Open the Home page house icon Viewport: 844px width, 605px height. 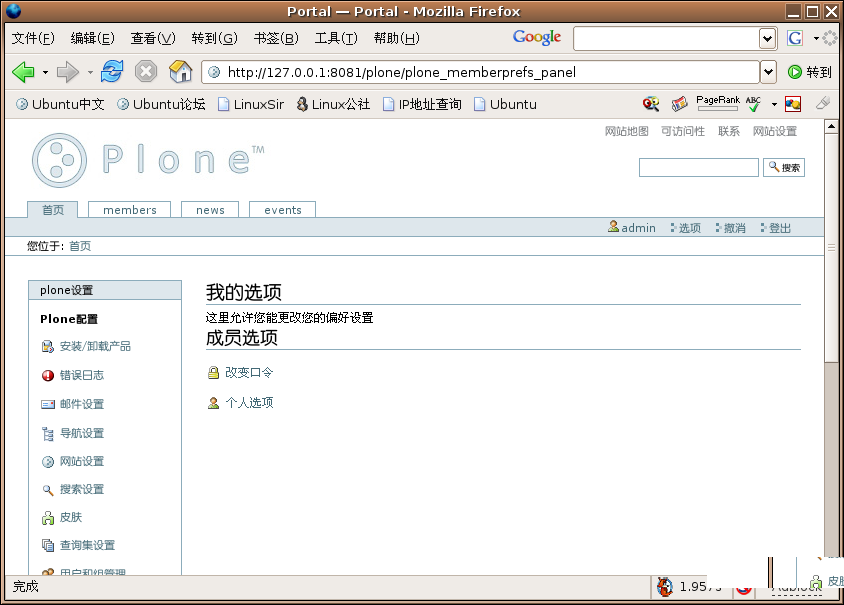coord(180,71)
